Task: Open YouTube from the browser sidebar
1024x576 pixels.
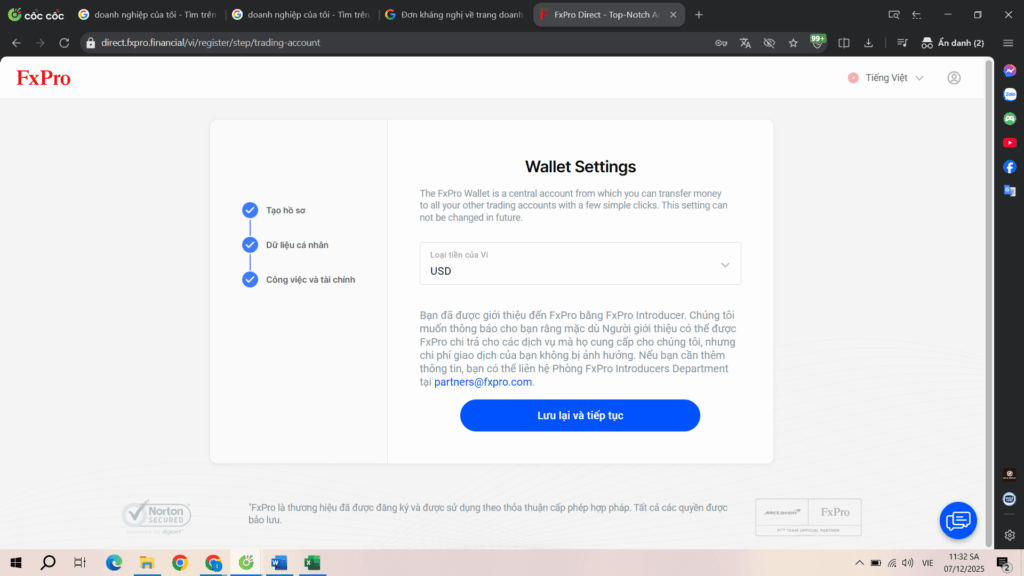Action: coord(1010,143)
